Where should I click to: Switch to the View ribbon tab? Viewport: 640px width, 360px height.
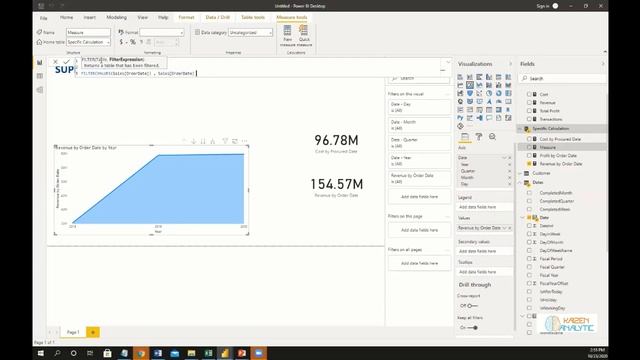pos(142,18)
